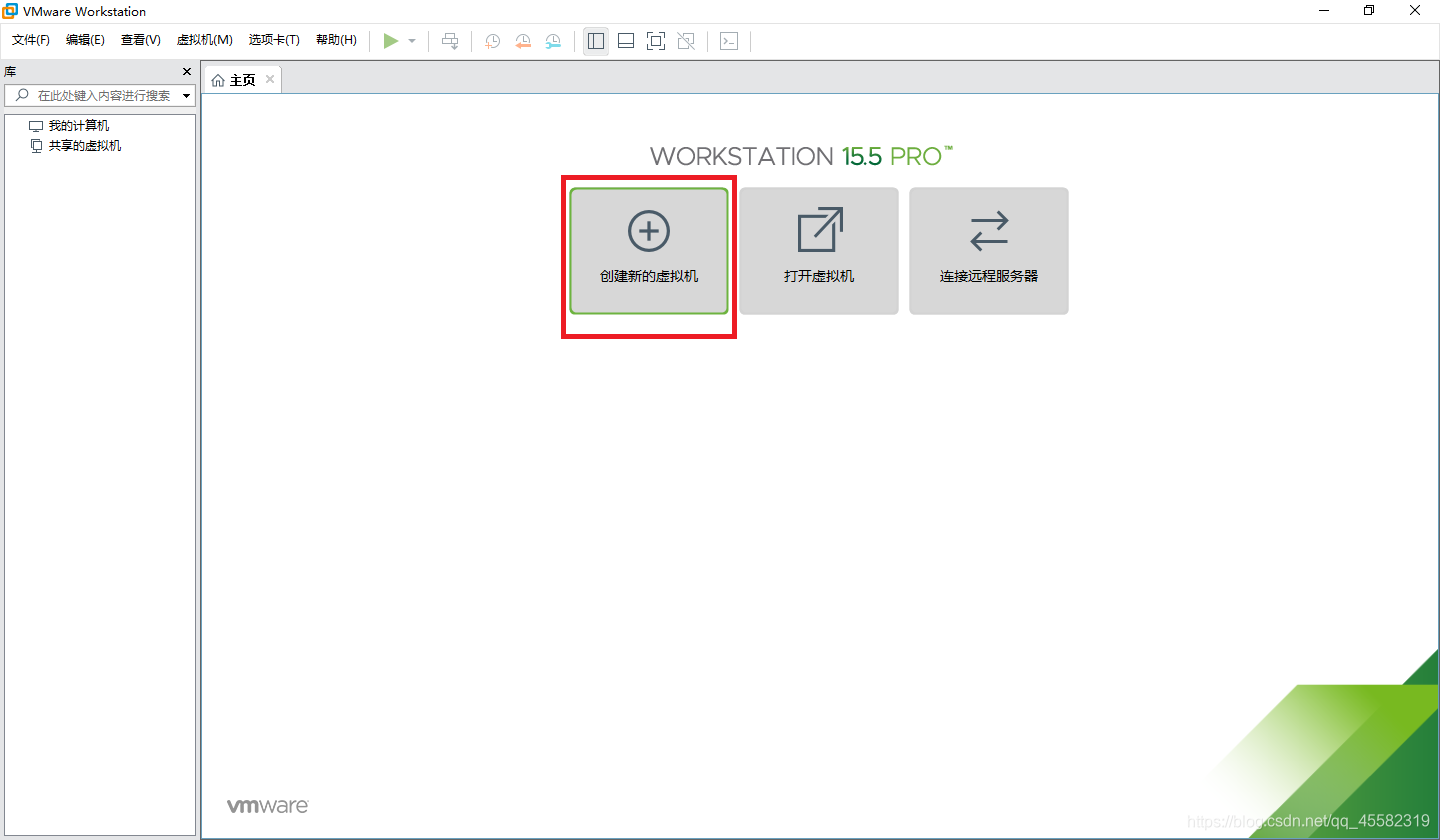
Task: Toggle the library sidebar view icon
Action: click(596, 41)
